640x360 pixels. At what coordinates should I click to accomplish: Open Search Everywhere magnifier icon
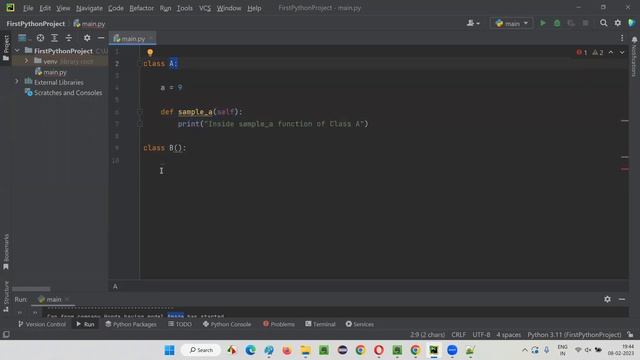pyautogui.click(x=603, y=23)
